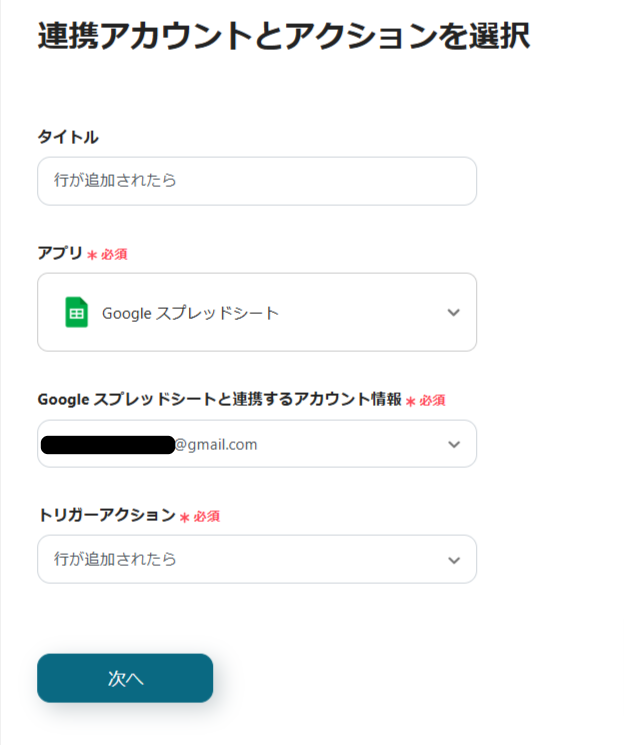Screen dimensions: 624x745
Task: Click the Google スプレッドシート app icon
Action: pyautogui.click(x=76, y=313)
